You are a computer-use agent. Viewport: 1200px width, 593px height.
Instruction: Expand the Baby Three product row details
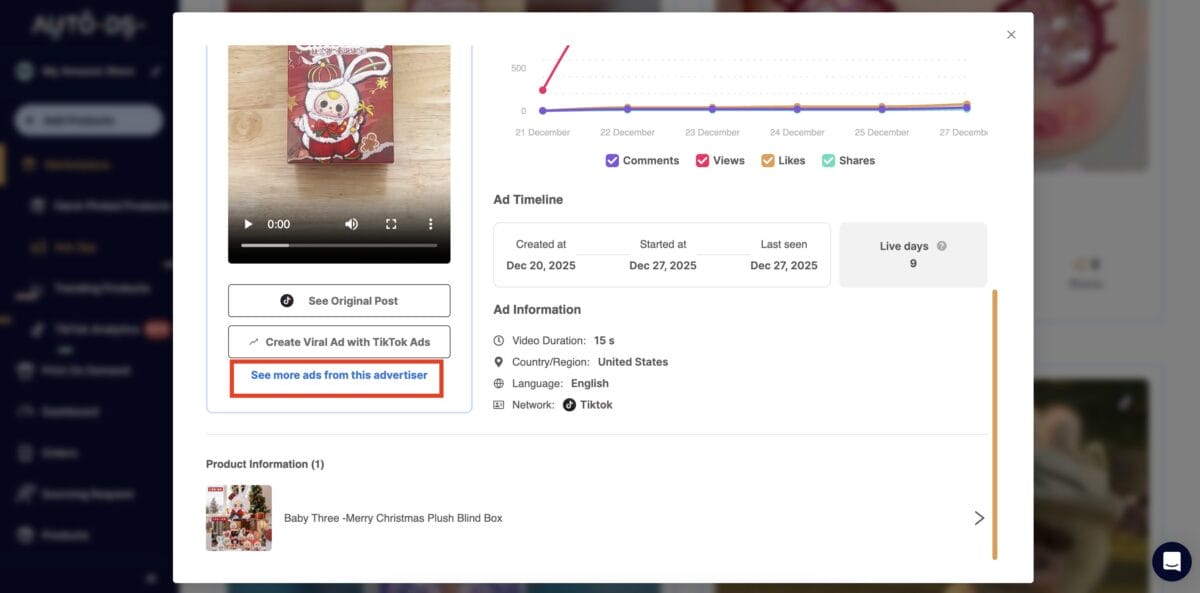click(x=979, y=518)
